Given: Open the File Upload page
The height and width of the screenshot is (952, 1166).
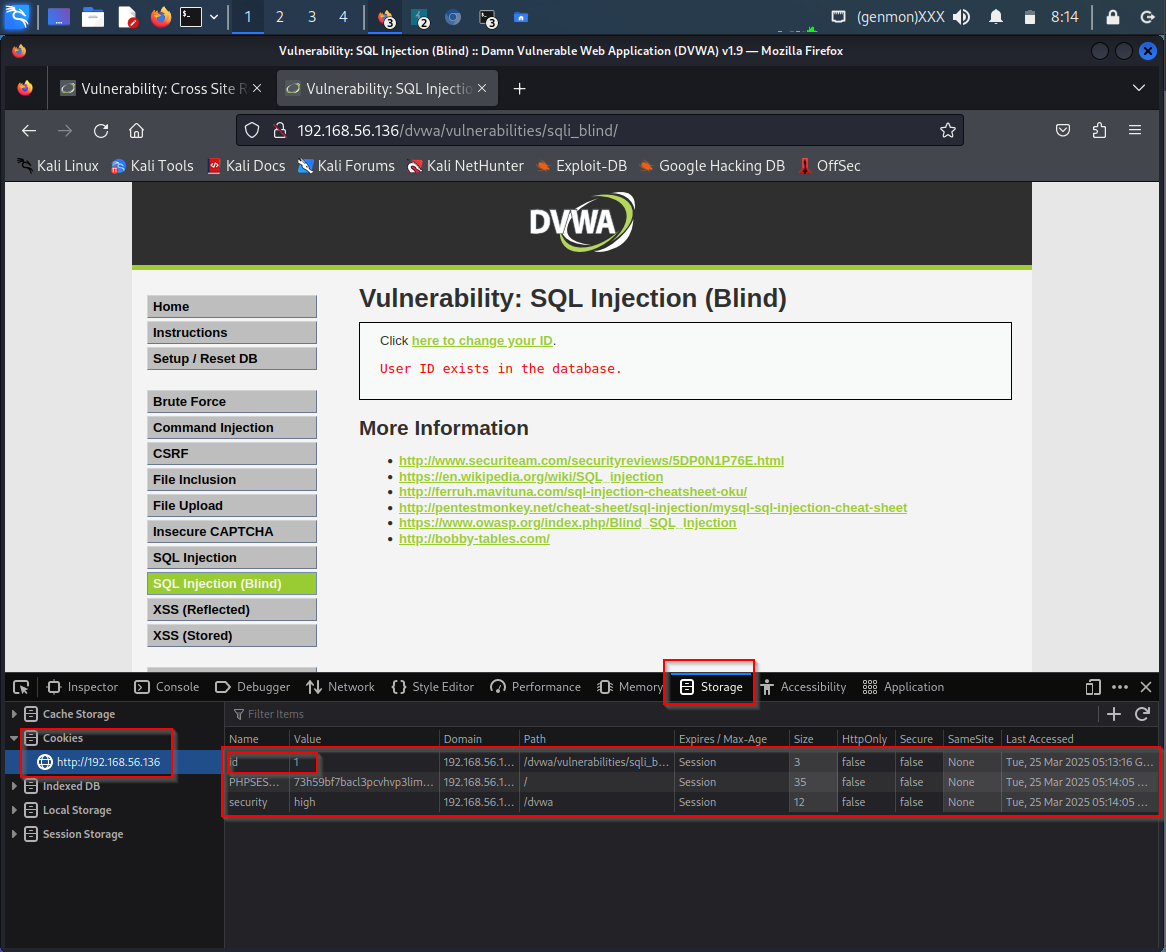Looking at the screenshot, I should point(231,506).
